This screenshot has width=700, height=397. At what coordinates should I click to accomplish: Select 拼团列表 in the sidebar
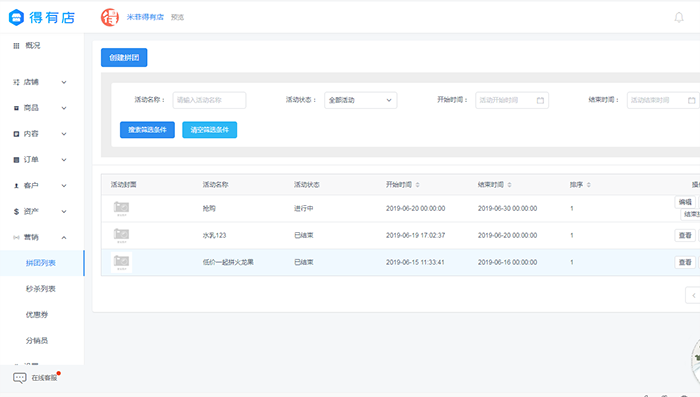[42, 263]
